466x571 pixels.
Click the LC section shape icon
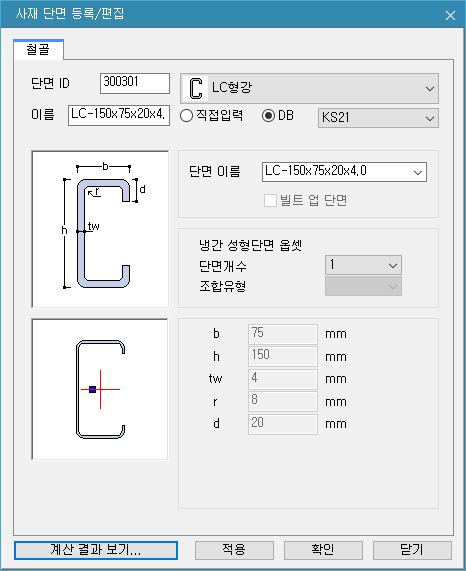[196, 88]
